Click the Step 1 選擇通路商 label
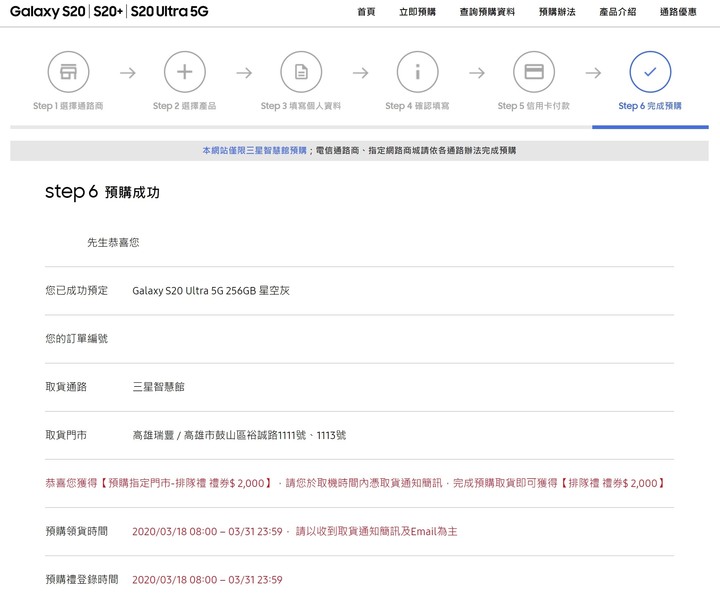 [x=68, y=106]
